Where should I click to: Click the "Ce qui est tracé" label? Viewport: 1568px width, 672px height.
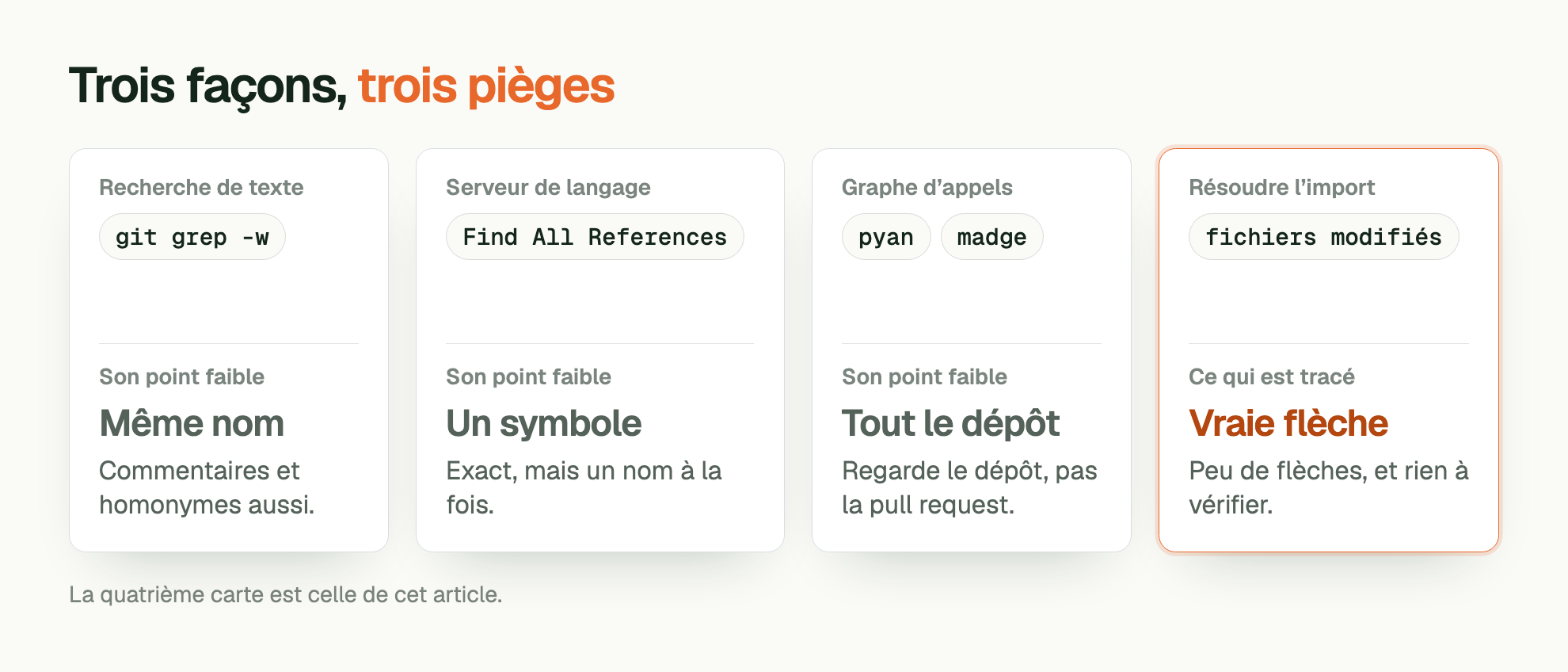1271,376
